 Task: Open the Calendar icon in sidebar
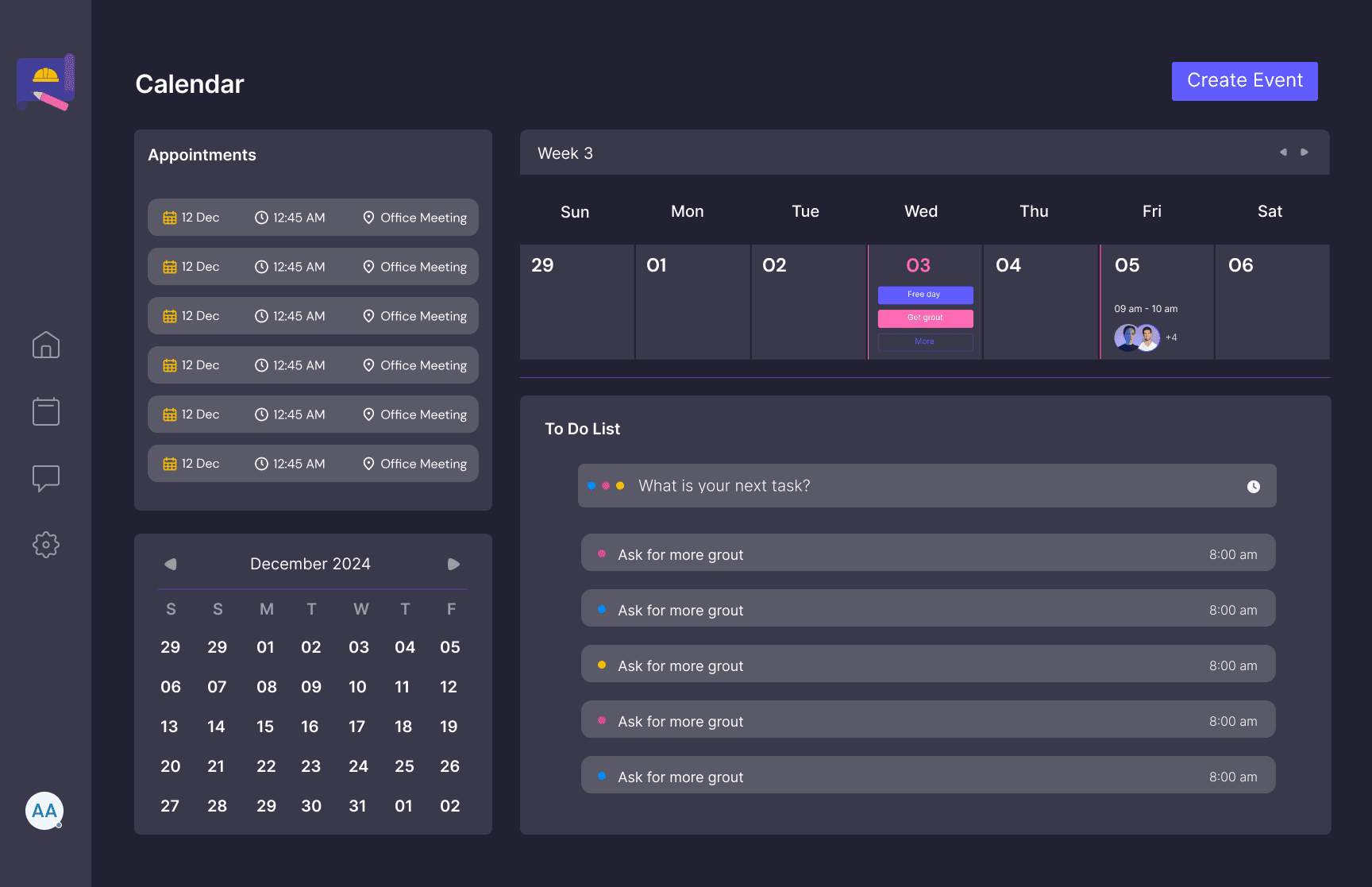click(45, 411)
